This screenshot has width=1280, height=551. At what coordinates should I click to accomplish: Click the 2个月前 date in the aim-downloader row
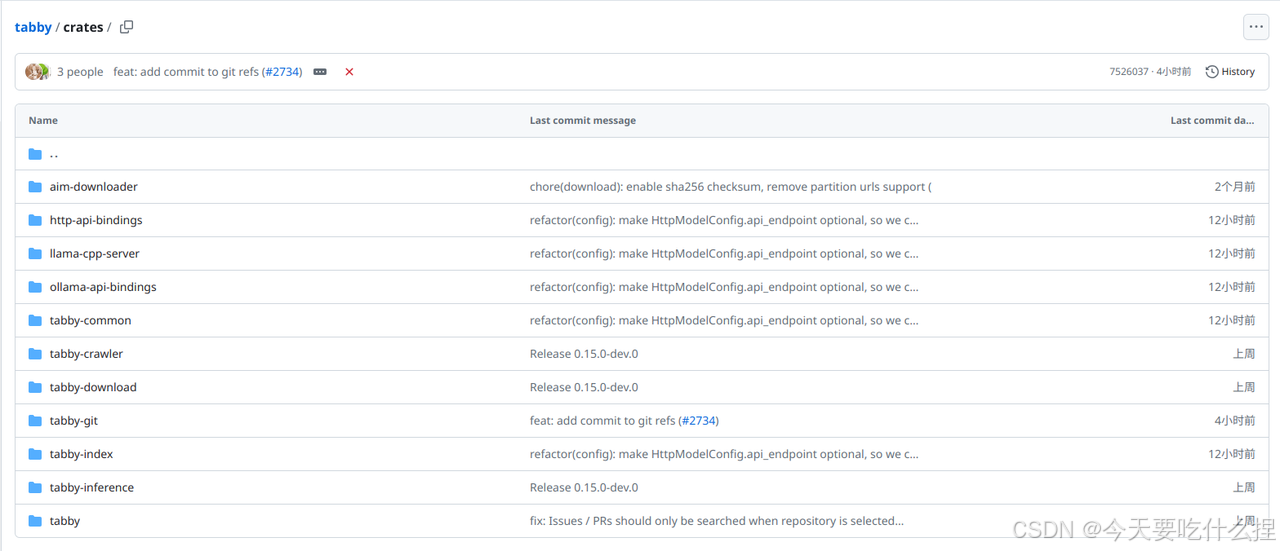(x=1235, y=187)
